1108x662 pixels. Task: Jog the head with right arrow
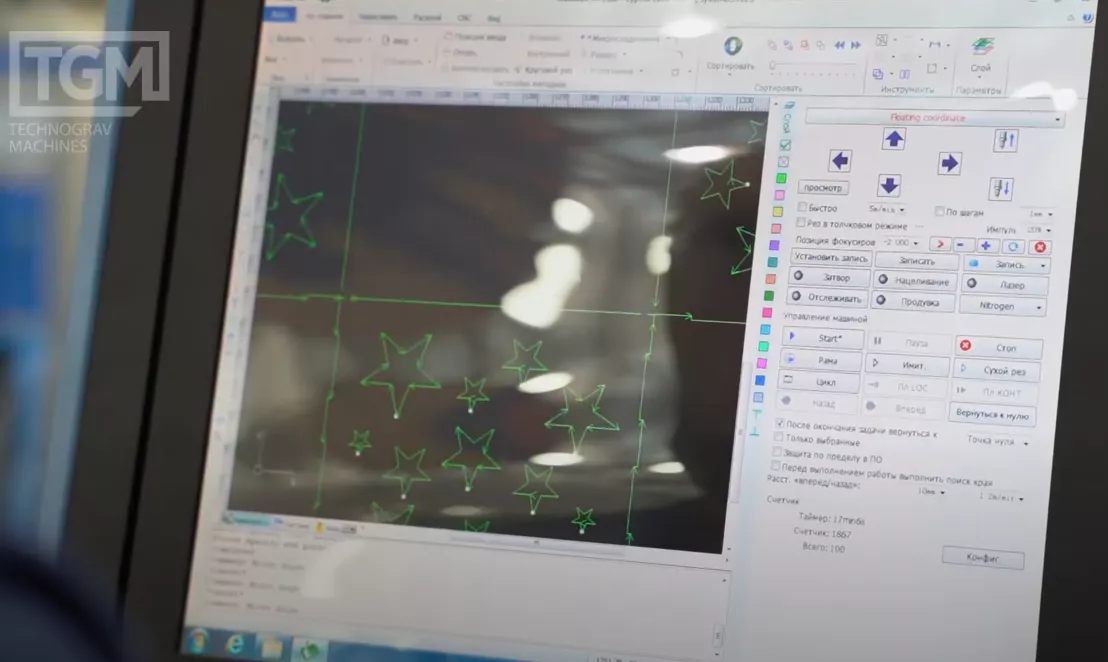(x=949, y=163)
